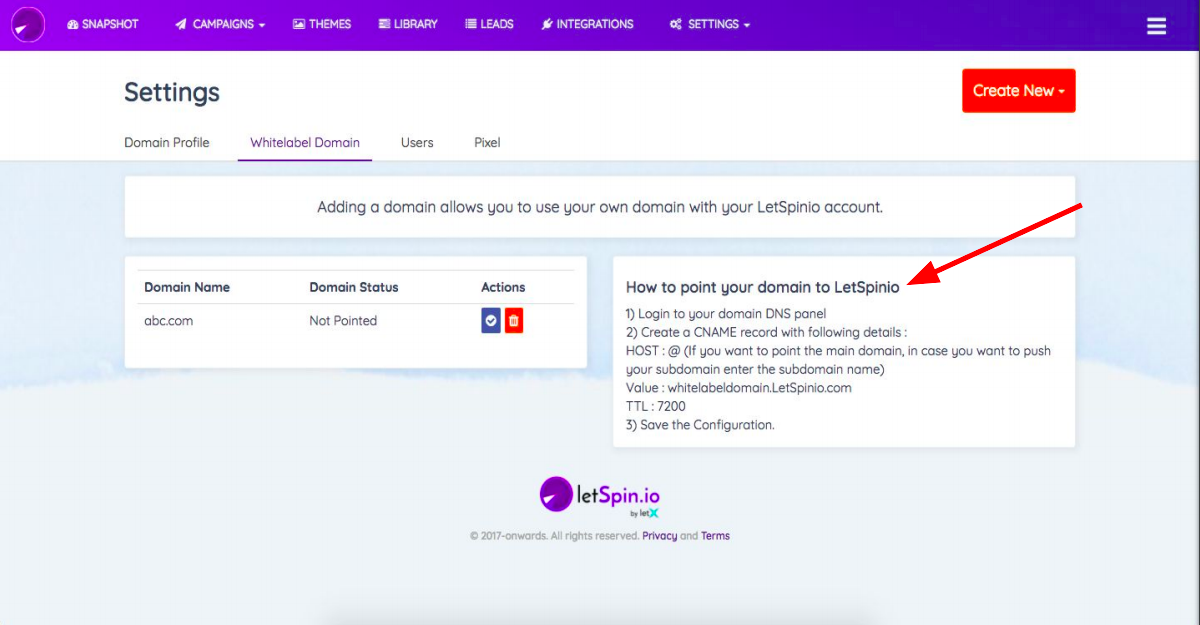Delete the abc.com domain with the trash icon
1200x625 pixels.
[x=514, y=320]
